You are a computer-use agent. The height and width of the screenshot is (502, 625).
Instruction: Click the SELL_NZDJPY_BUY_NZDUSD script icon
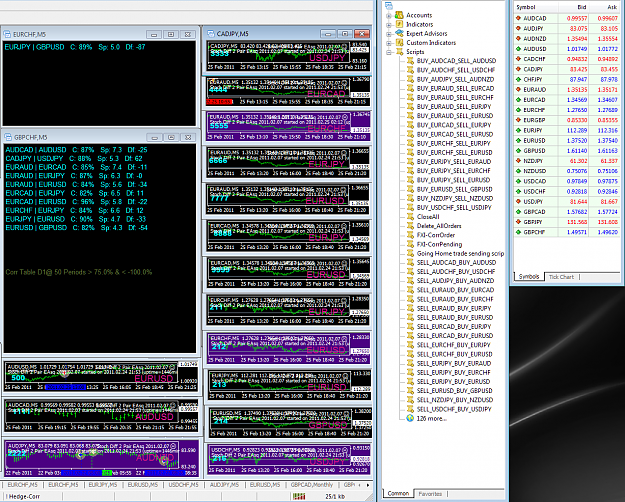[410, 400]
